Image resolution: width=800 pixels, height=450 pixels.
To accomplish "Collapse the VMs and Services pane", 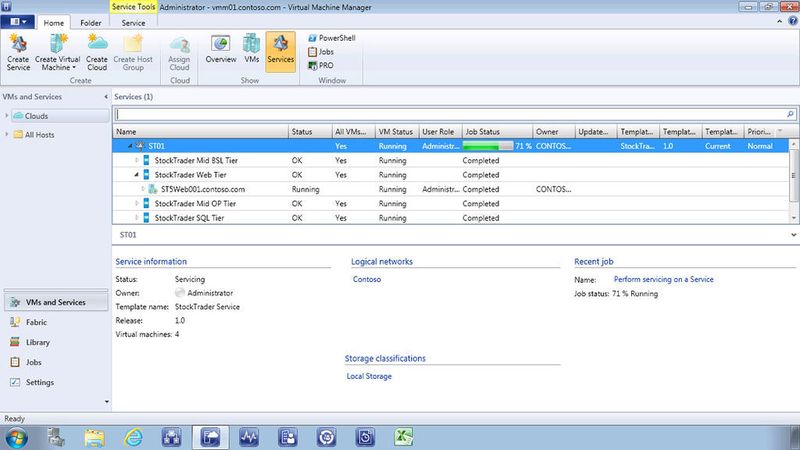I will pos(106,96).
